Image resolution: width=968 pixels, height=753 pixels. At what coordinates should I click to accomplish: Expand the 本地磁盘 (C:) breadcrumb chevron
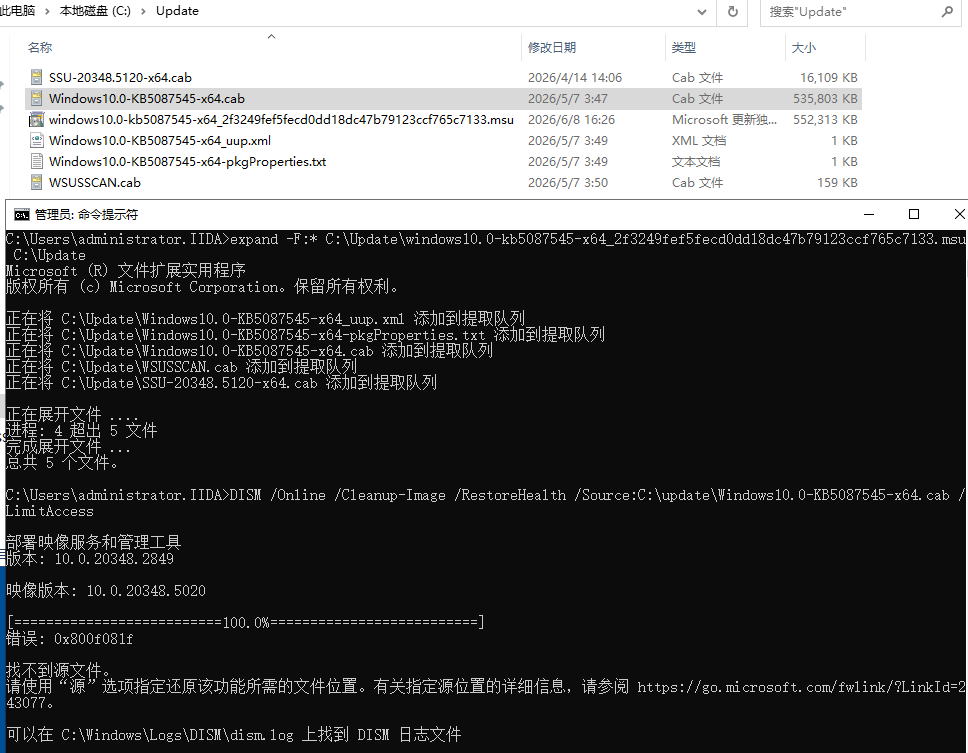tap(143, 11)
